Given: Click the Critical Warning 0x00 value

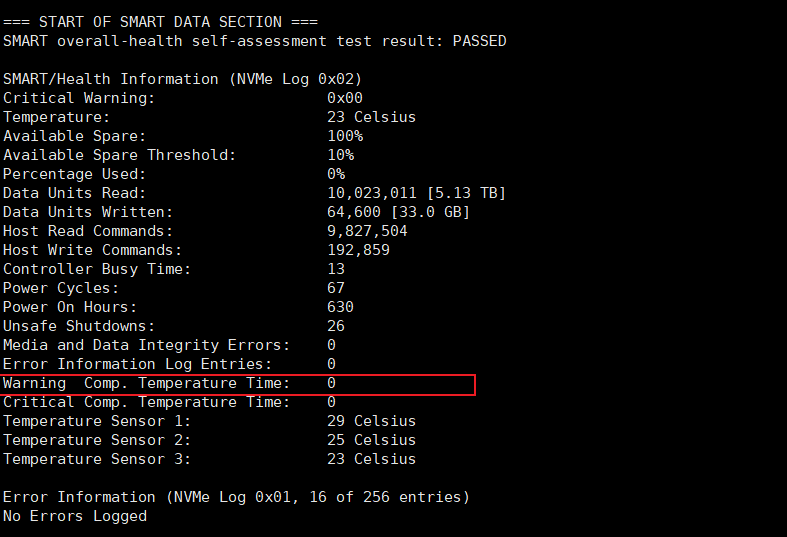Looking at the screenshot, I should 345,98.
